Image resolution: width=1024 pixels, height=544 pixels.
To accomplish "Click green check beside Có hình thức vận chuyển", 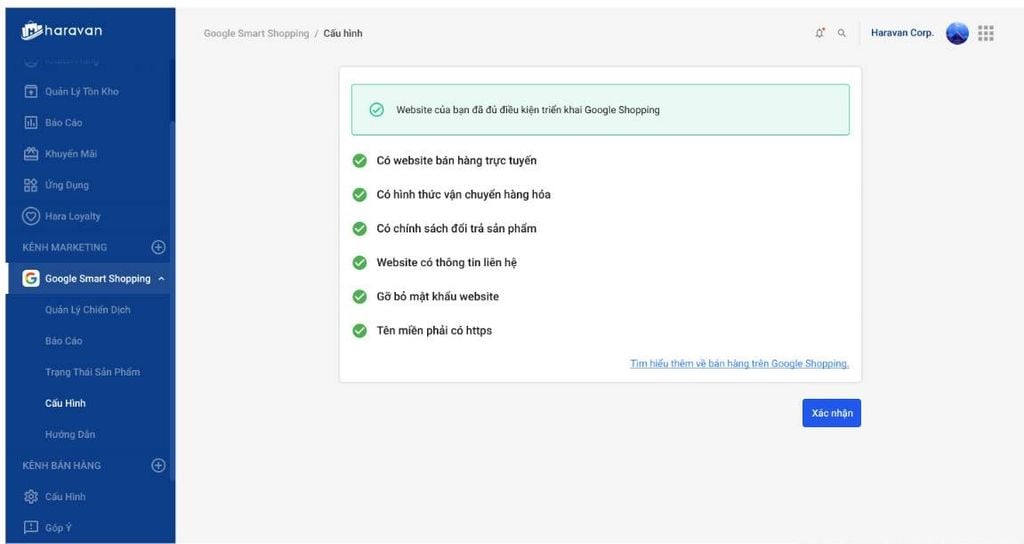I will click(359, 195).
